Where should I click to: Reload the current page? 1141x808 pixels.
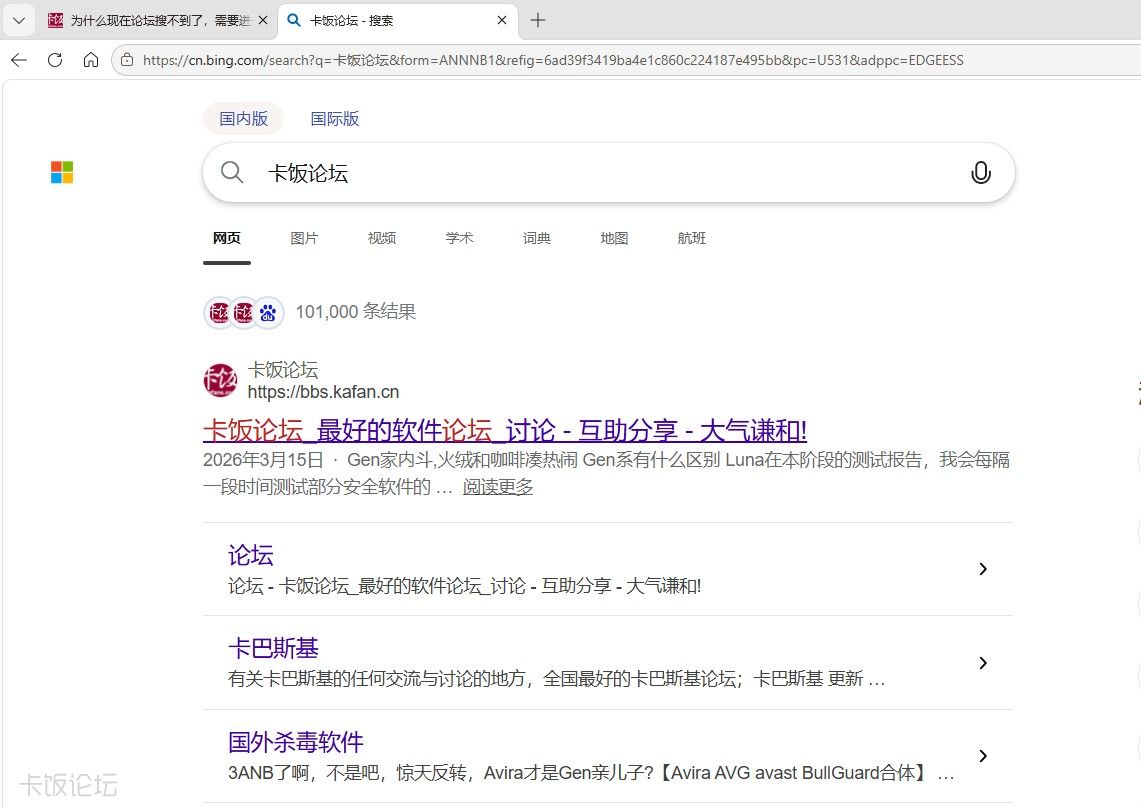click(55, 60)
